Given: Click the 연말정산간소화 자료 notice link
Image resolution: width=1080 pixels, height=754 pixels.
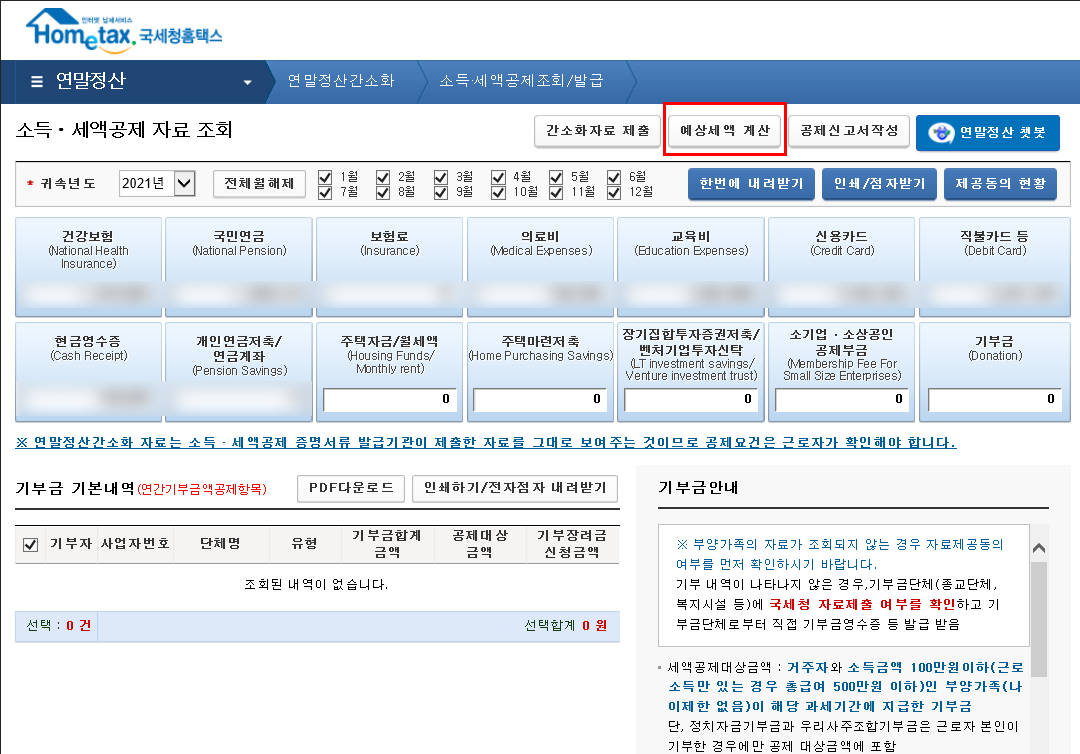Looking at the screenshot, I should [486, 443].
